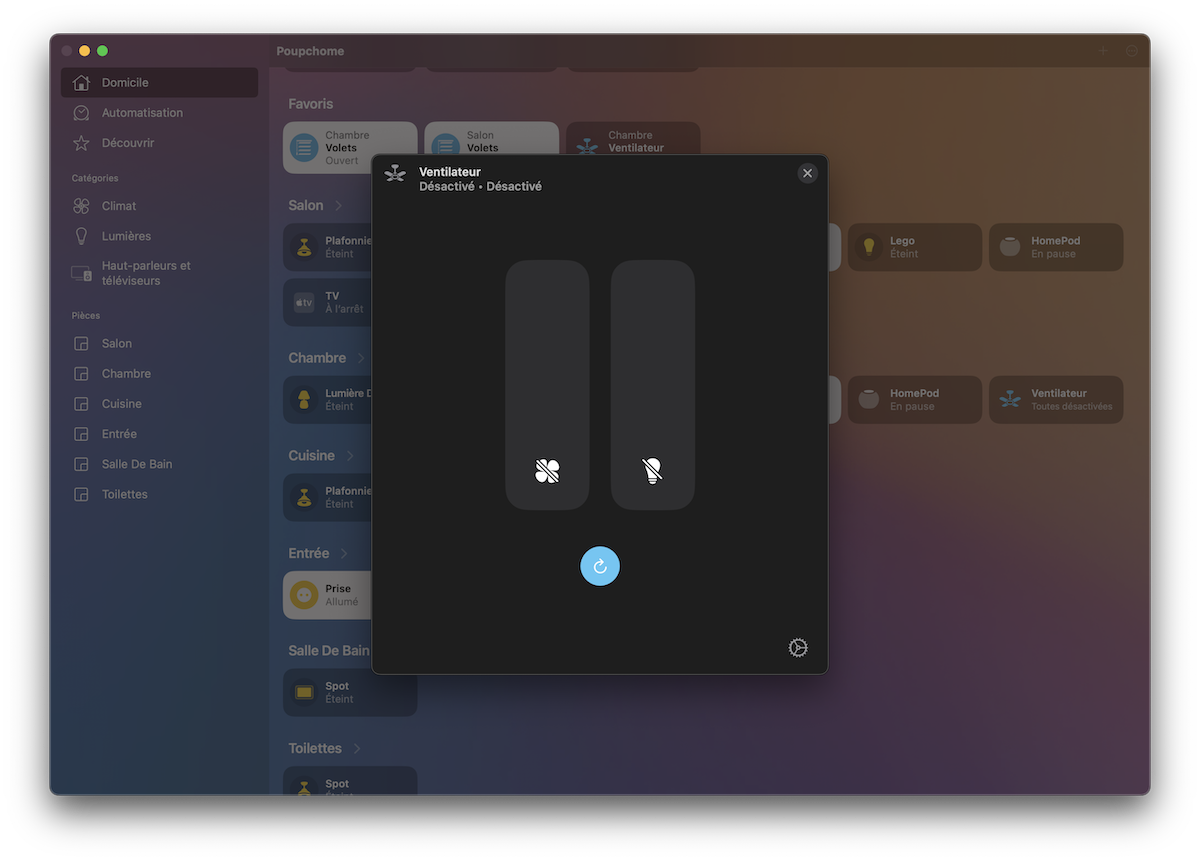
Task: Open Ventilateur accessory settings gear
Action: 797,648
